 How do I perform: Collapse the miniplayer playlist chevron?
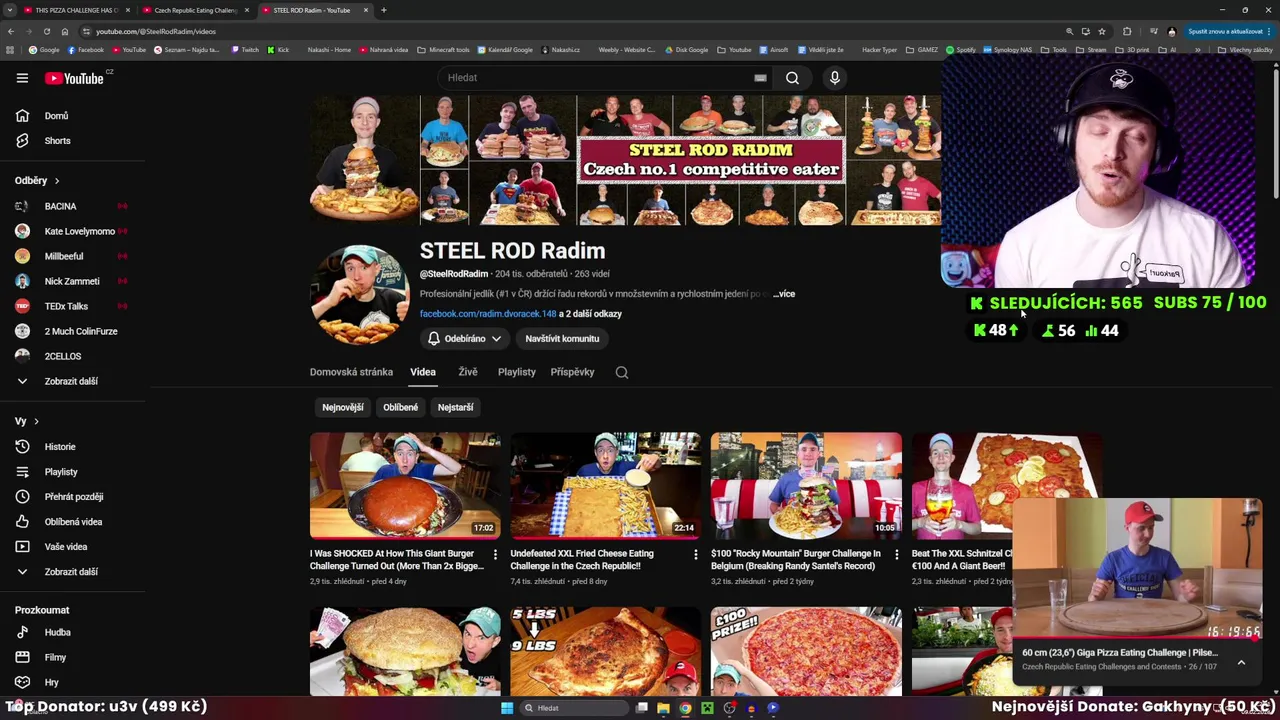click(1241, 662)
